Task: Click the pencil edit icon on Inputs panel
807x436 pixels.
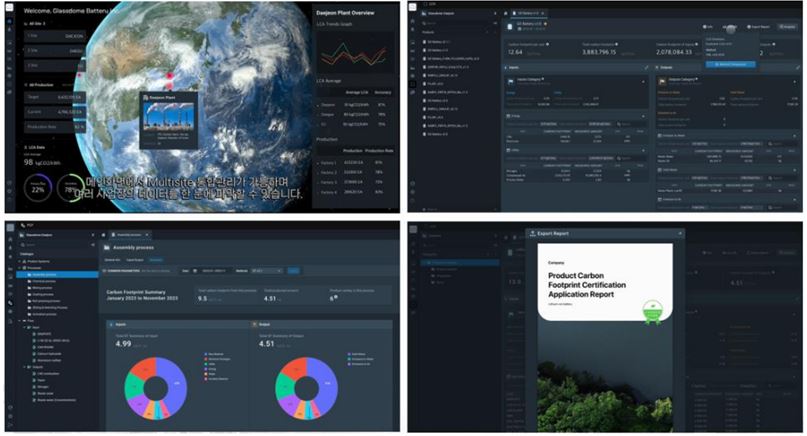Action: [646, 68]
